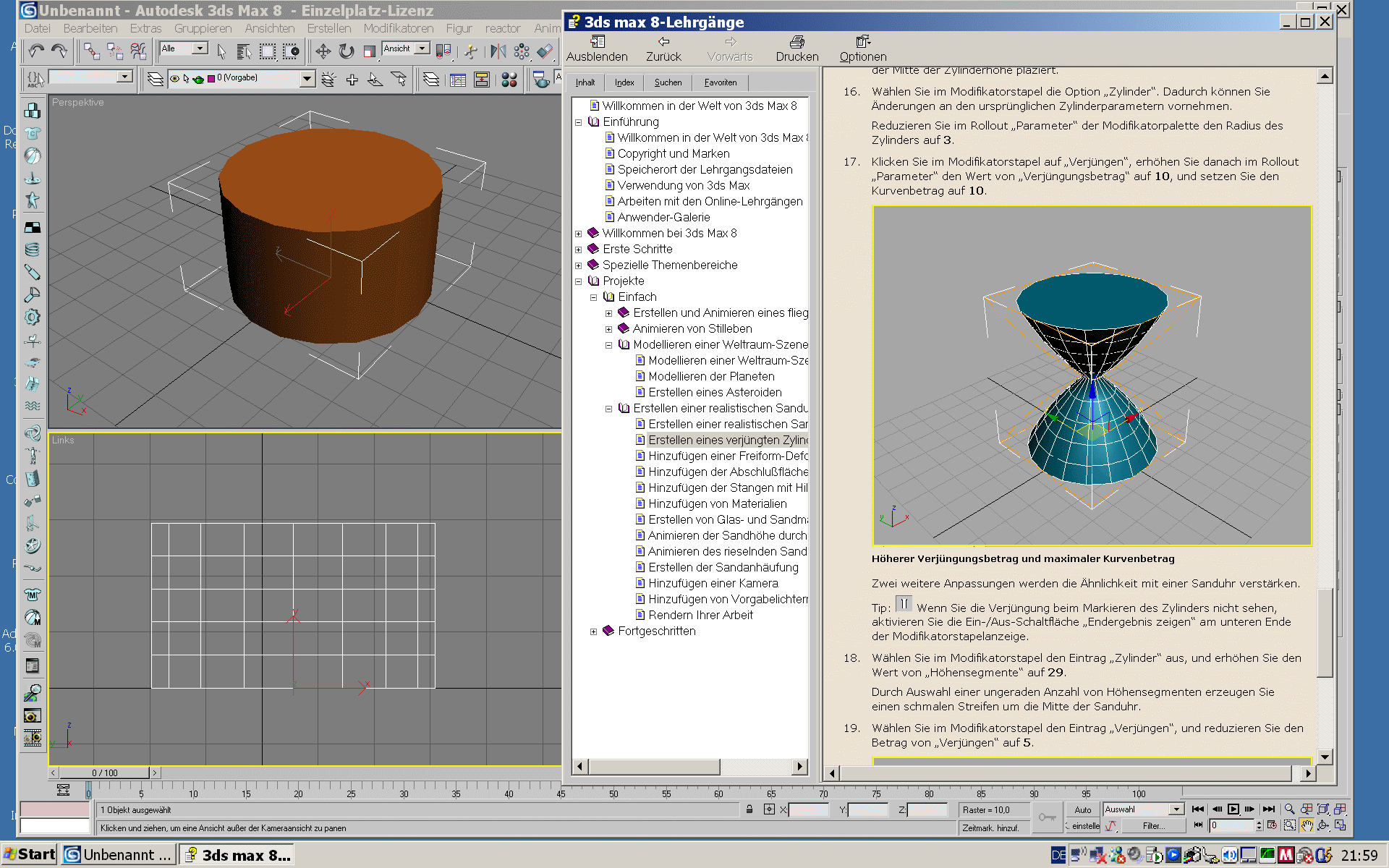The height and width of the screenshot is (868, 1389).
Task: Click the Add Selection to Layer plus icon
Action: pyautogui.click(x=352, y=80)
